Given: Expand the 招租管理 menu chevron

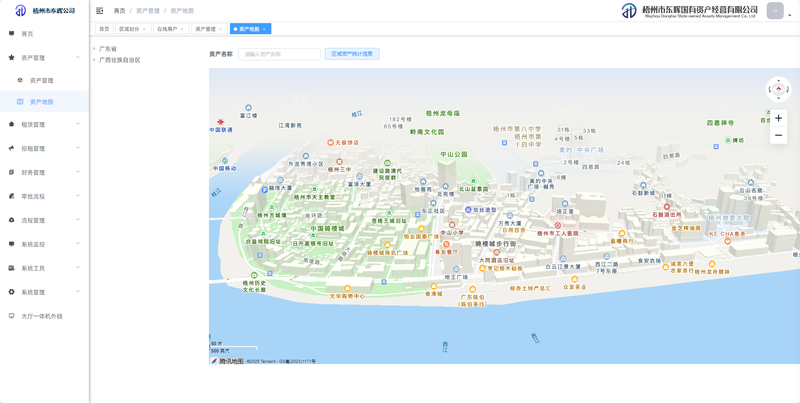Looking at the screenshot, I should click(x=78, y=148).
